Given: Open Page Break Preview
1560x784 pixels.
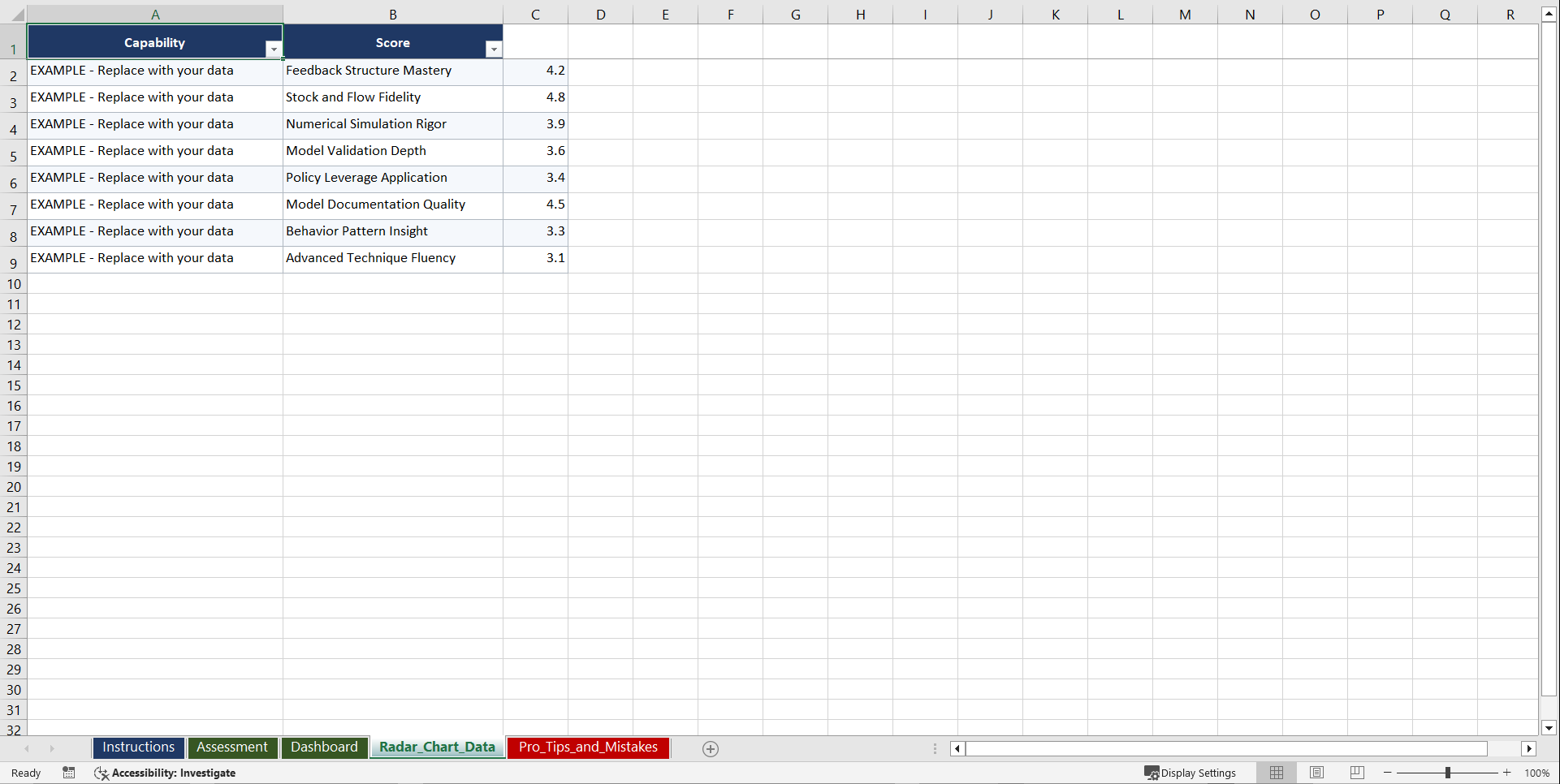Looking at the screenshot, I should (1356, 773).
